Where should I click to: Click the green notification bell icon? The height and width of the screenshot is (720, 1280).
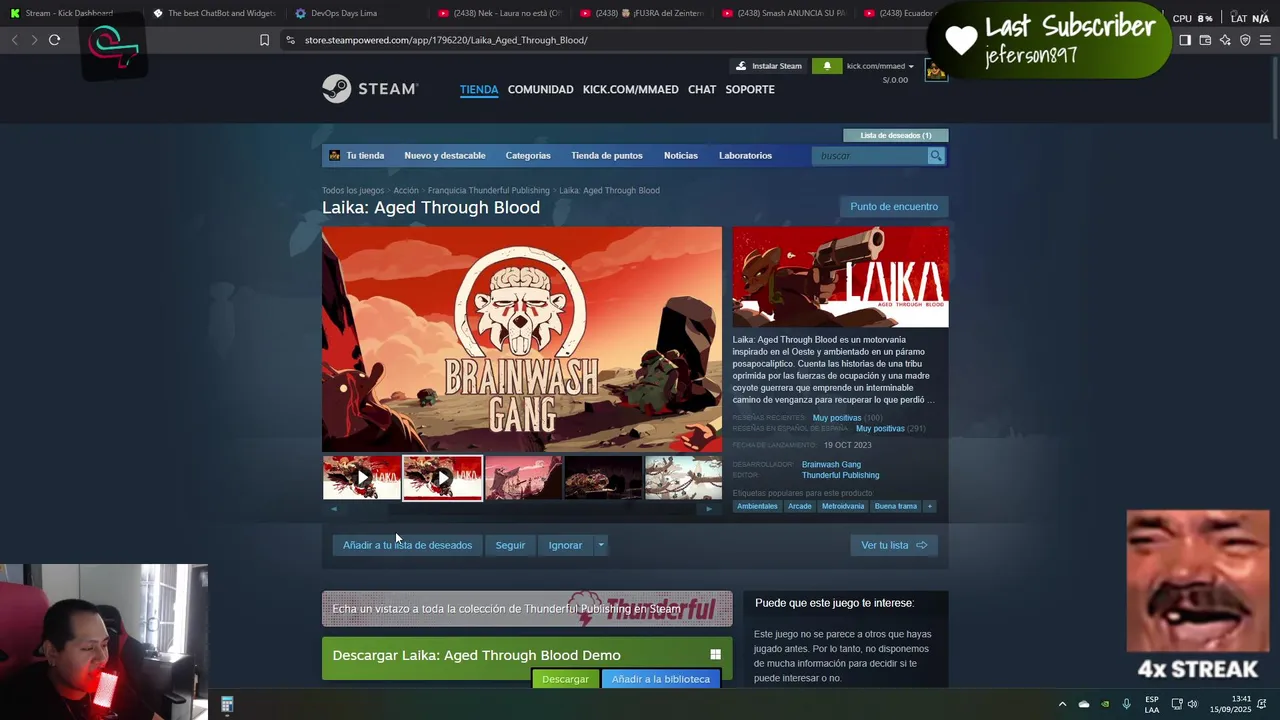point(827,66)
